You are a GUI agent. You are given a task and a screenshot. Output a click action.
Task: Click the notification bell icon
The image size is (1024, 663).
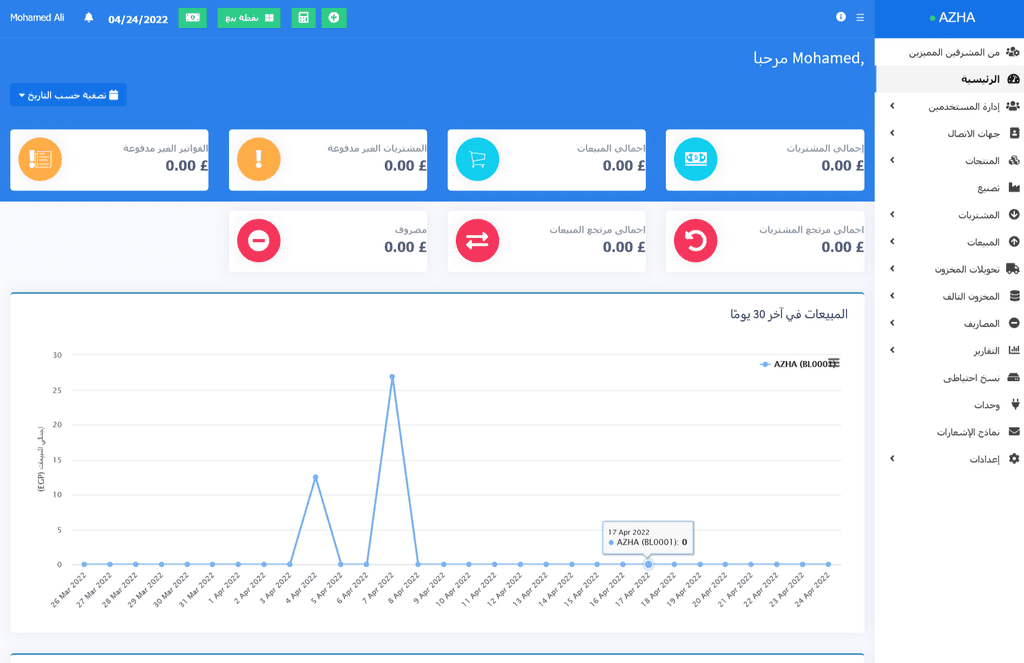(x=89, y=18)
